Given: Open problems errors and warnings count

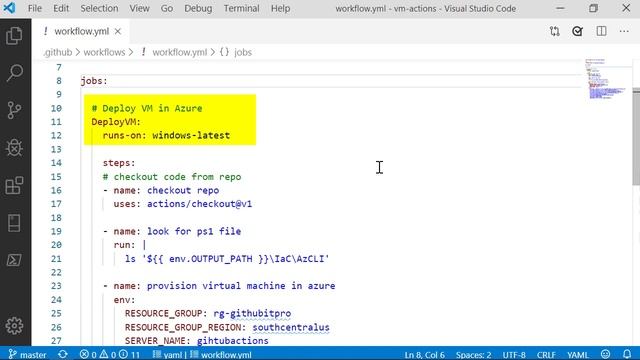Looking at the screenshot, I should (98, 355).
